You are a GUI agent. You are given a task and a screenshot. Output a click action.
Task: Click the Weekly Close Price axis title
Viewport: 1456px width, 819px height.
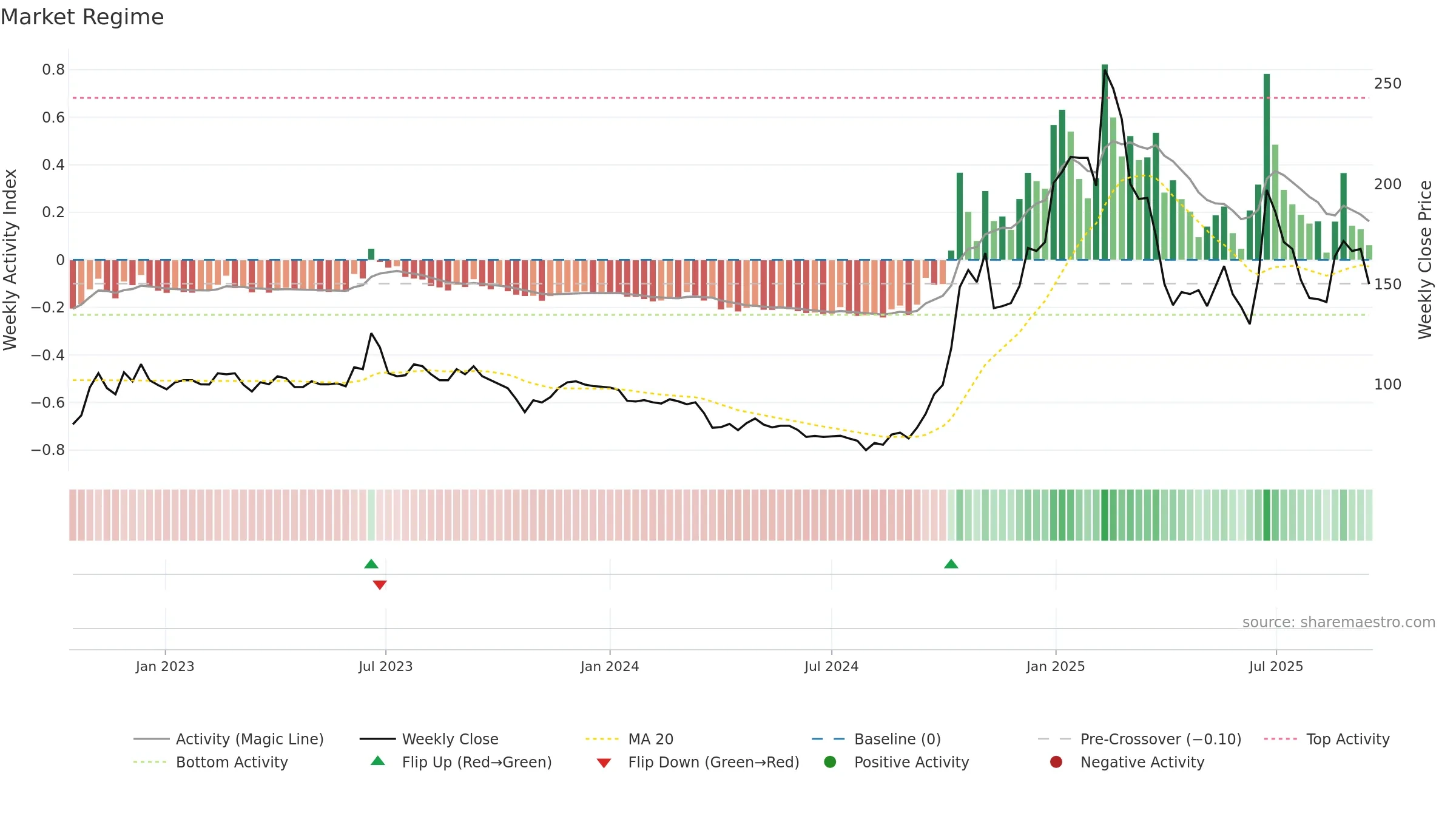pyautogui.click(x=1425, y=260)
